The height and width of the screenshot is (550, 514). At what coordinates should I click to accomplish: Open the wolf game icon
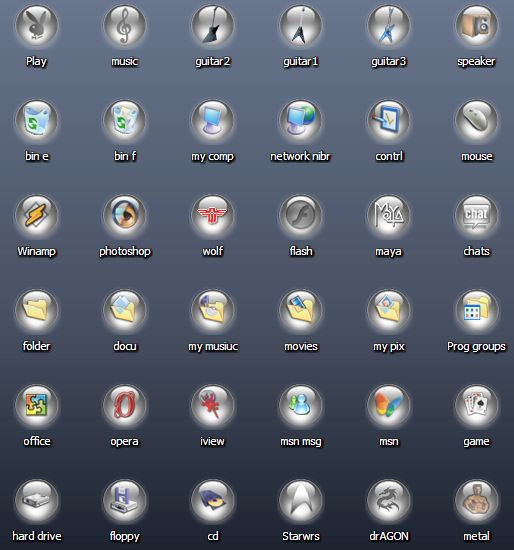pos(213,215)
